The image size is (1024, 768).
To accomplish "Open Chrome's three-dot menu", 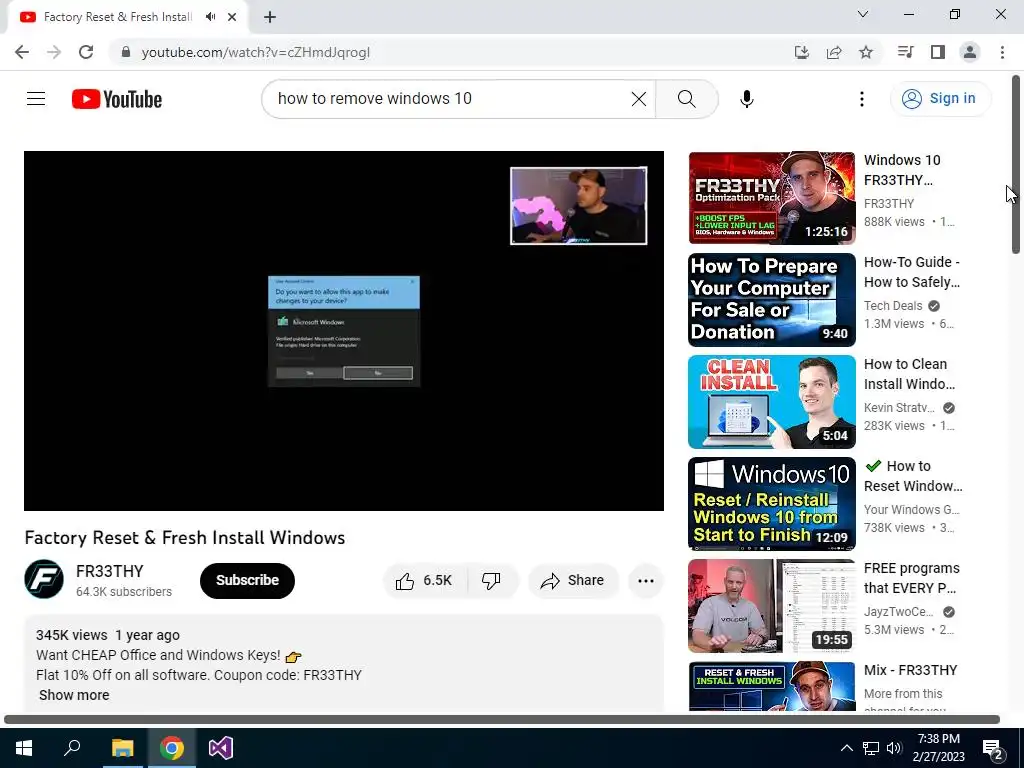I will 1002,52.
